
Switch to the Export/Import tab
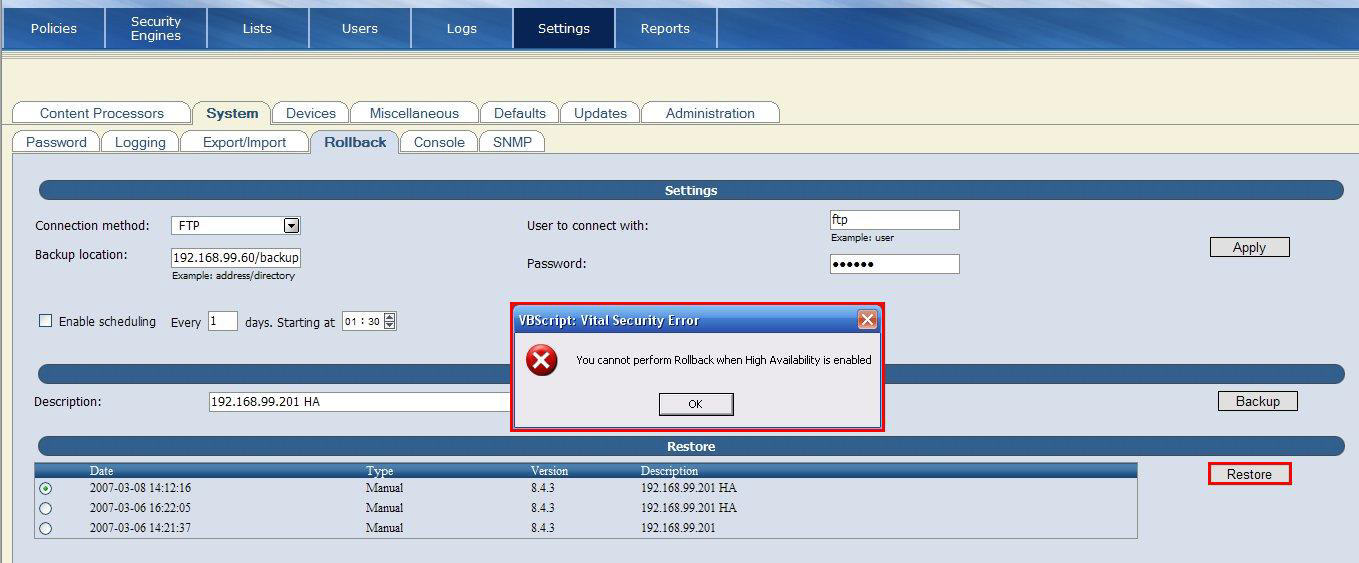(x=244, y=142)
